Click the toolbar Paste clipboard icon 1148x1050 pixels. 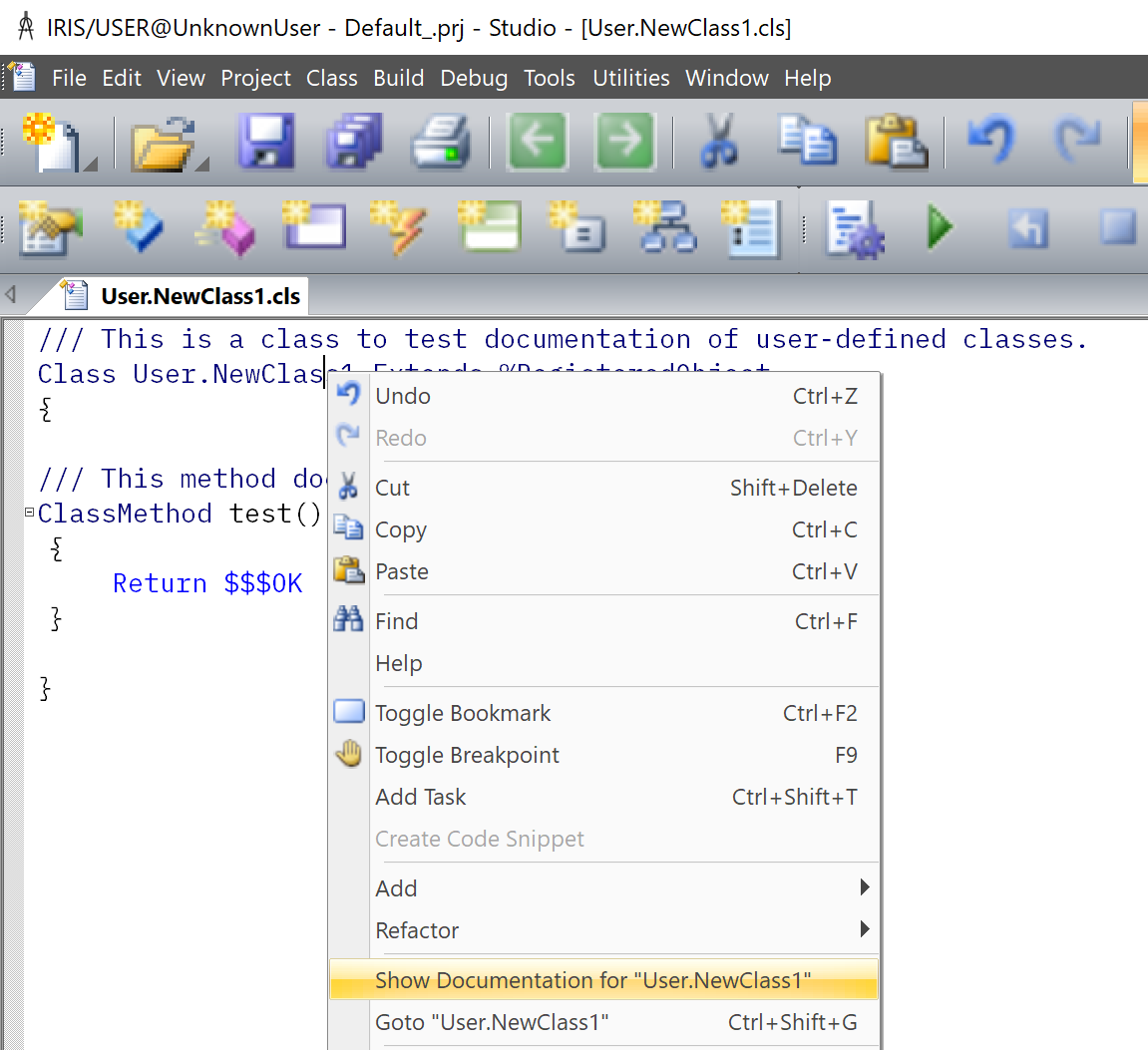tap(895, 141)
